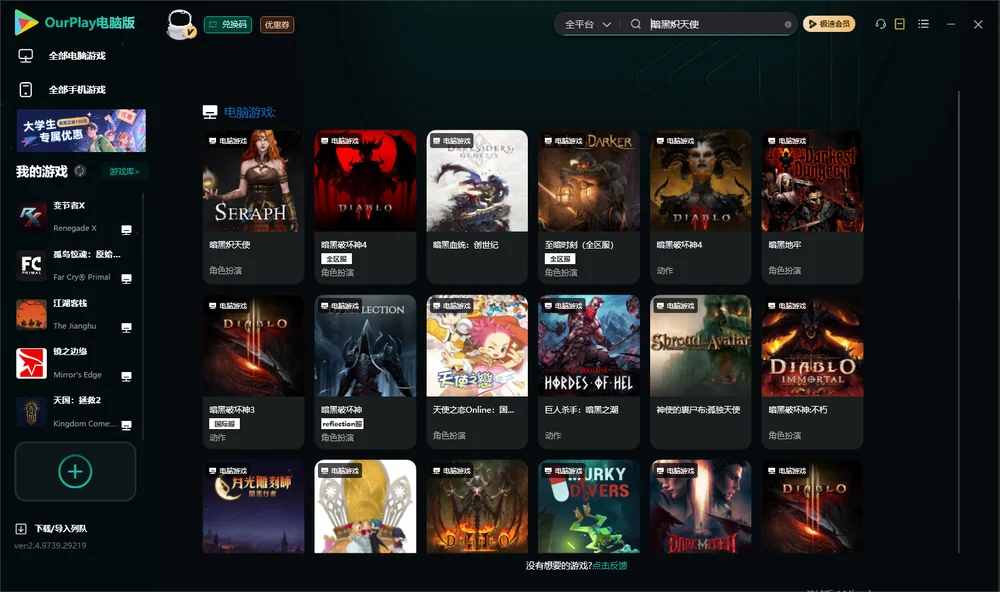Click the PC icon next to Kingdom Come
Image resolution: width=1000 pixels, height=592 pixels.
[126, 426]
